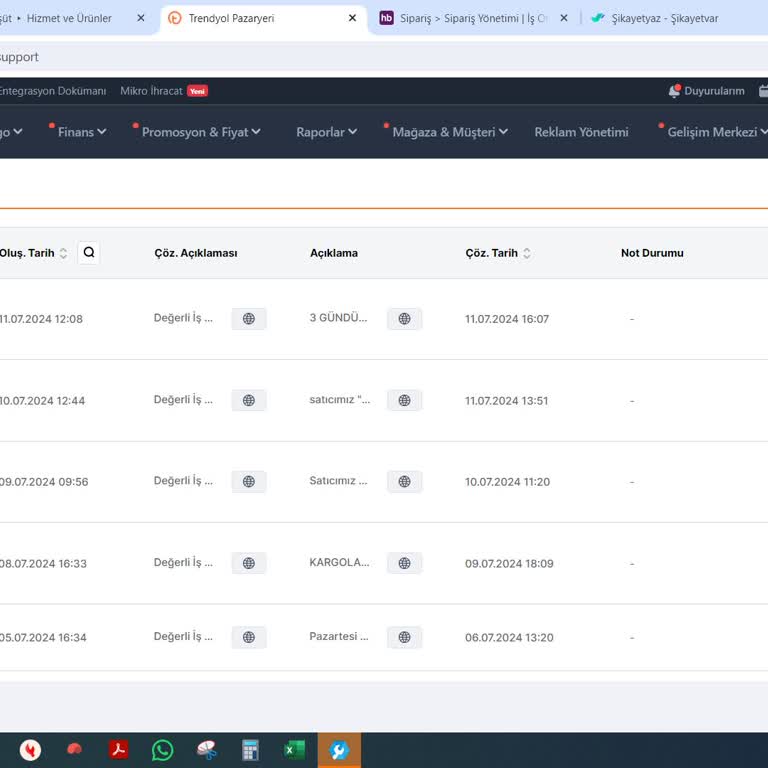Open Promosyon & Fiyat dropdown
This screenshot has width=768, height=768.
[x=200, y=132]
